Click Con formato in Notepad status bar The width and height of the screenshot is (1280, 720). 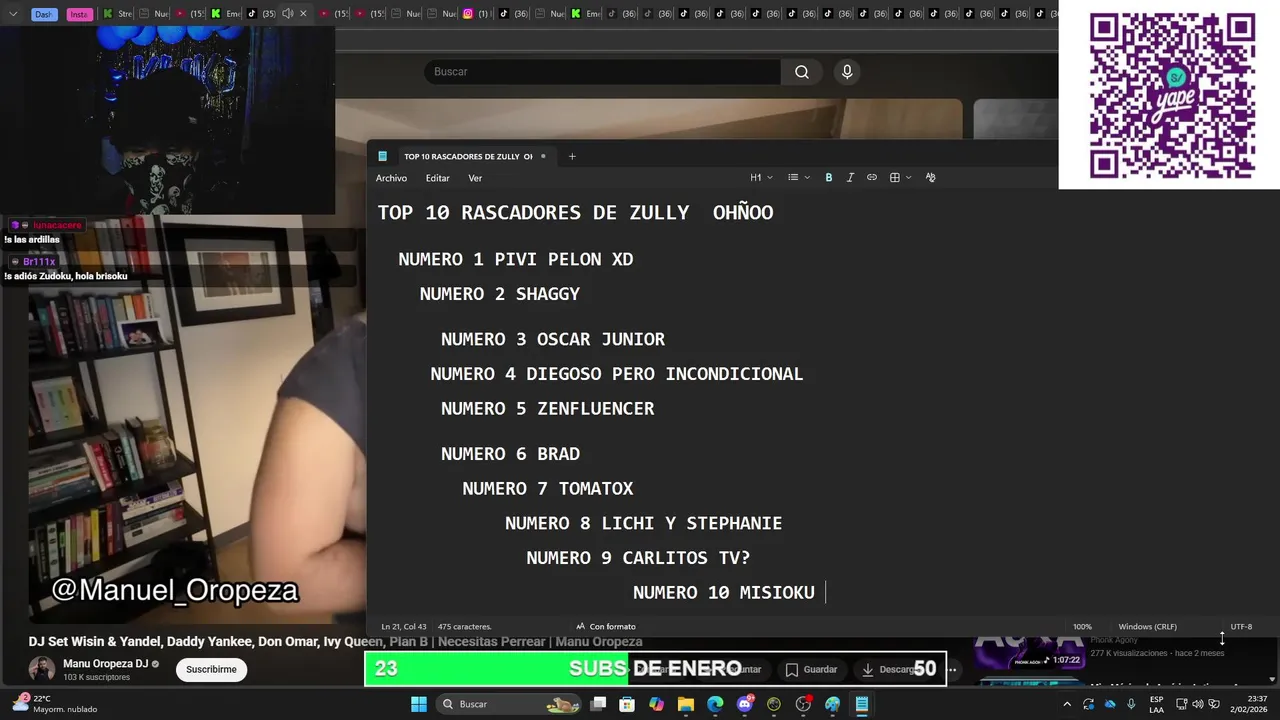pos(606,627)
